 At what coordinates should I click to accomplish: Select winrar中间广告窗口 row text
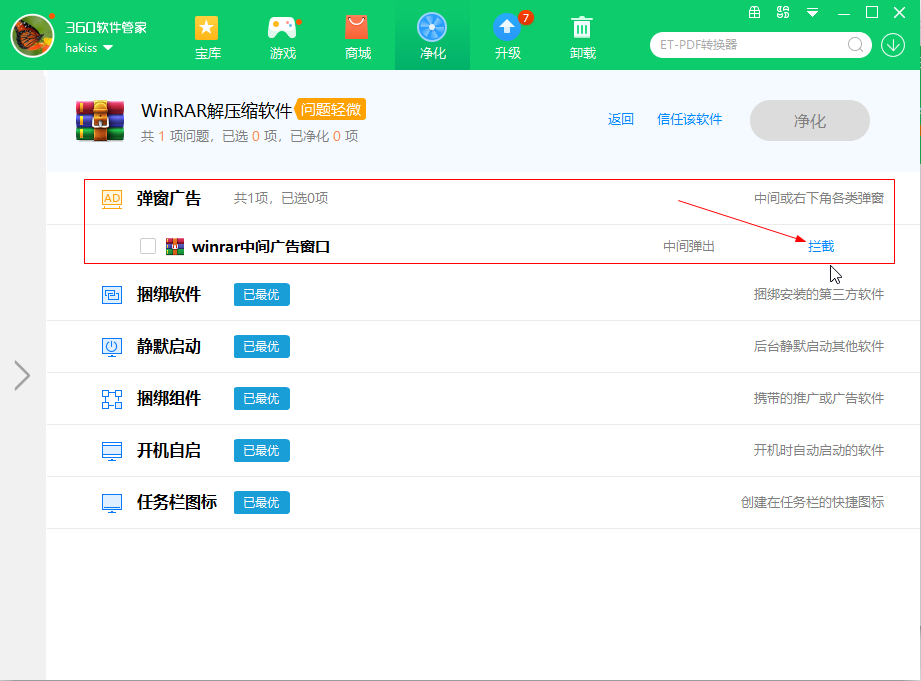pyautogui.click(x=261, y=246)
